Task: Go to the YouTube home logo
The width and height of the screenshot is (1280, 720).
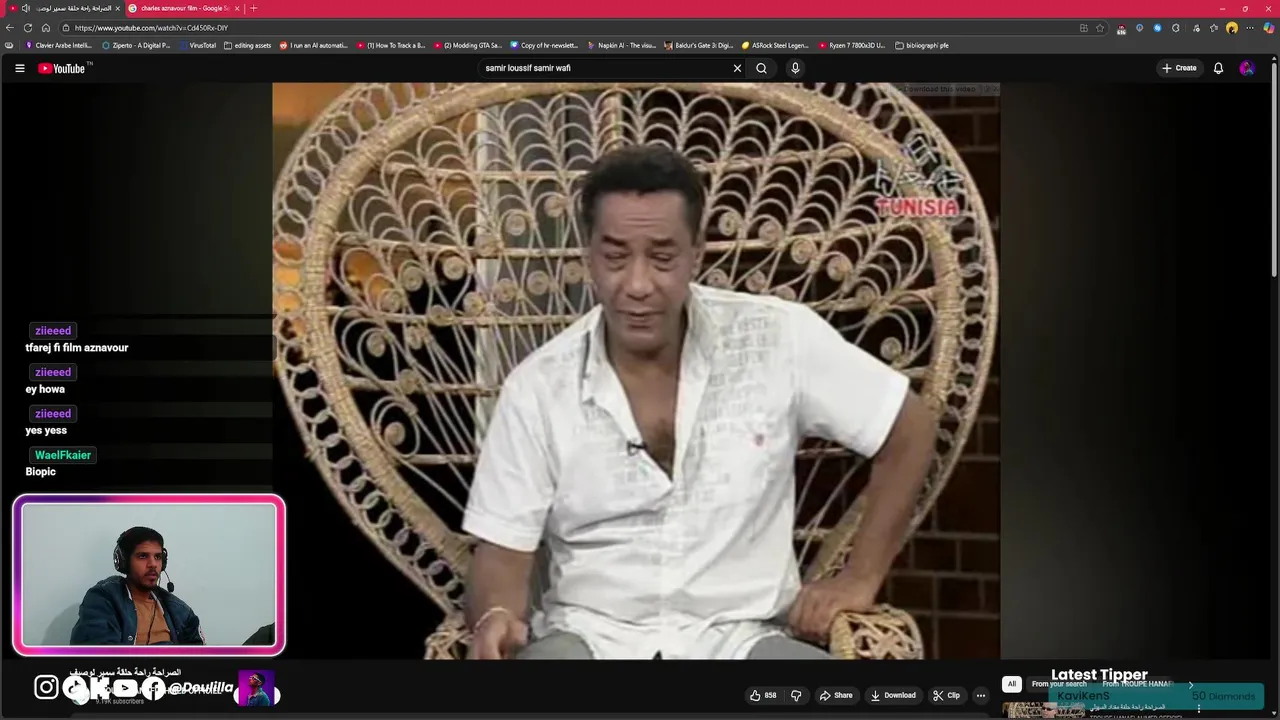Action: coord(62,68)
